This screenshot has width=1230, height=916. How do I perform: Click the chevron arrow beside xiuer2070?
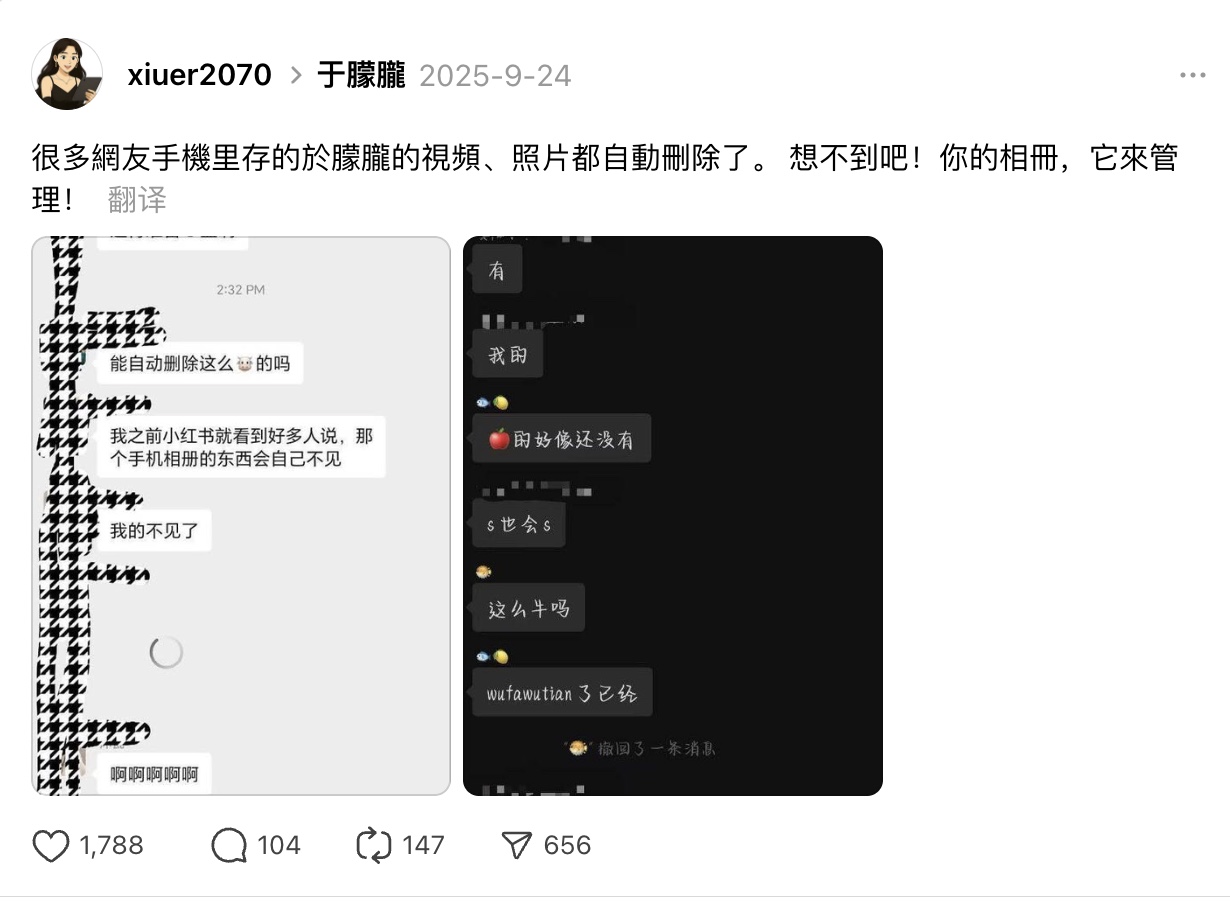tap(295, 76)
